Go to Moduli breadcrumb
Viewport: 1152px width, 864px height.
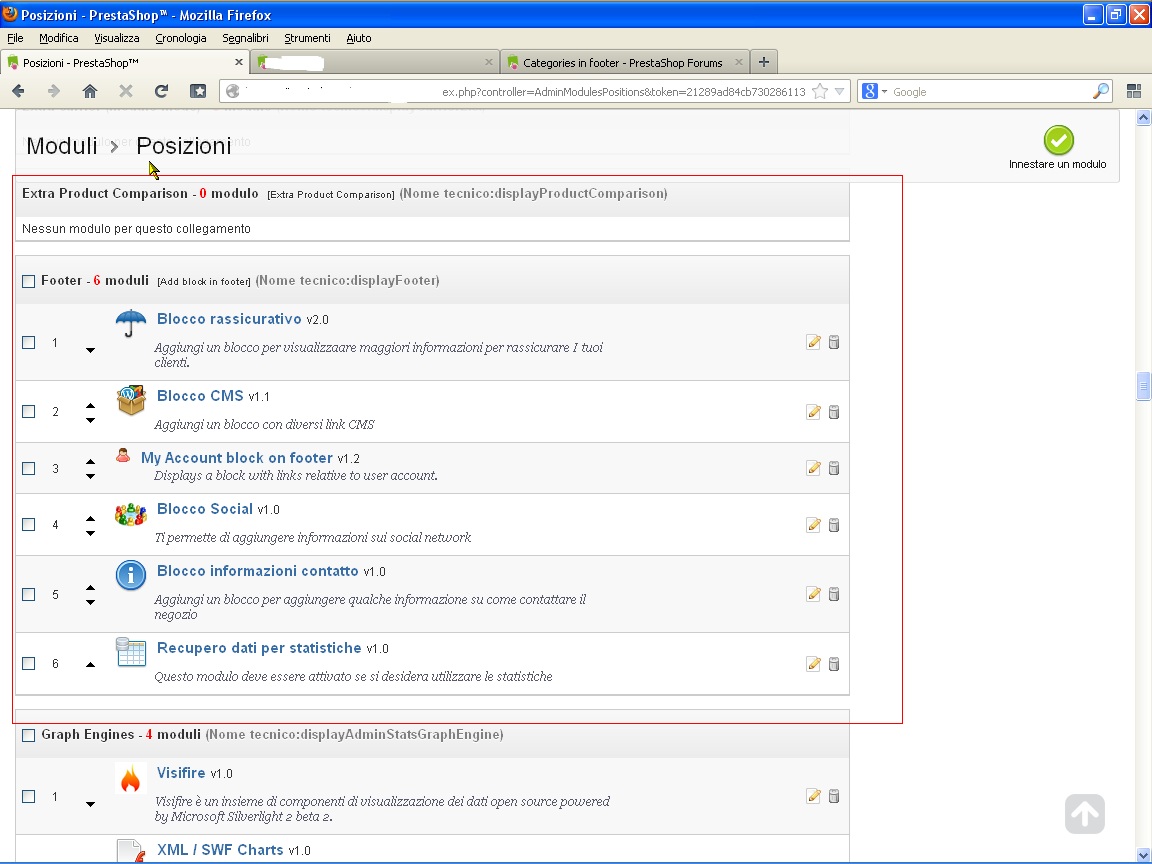point(62,145)
